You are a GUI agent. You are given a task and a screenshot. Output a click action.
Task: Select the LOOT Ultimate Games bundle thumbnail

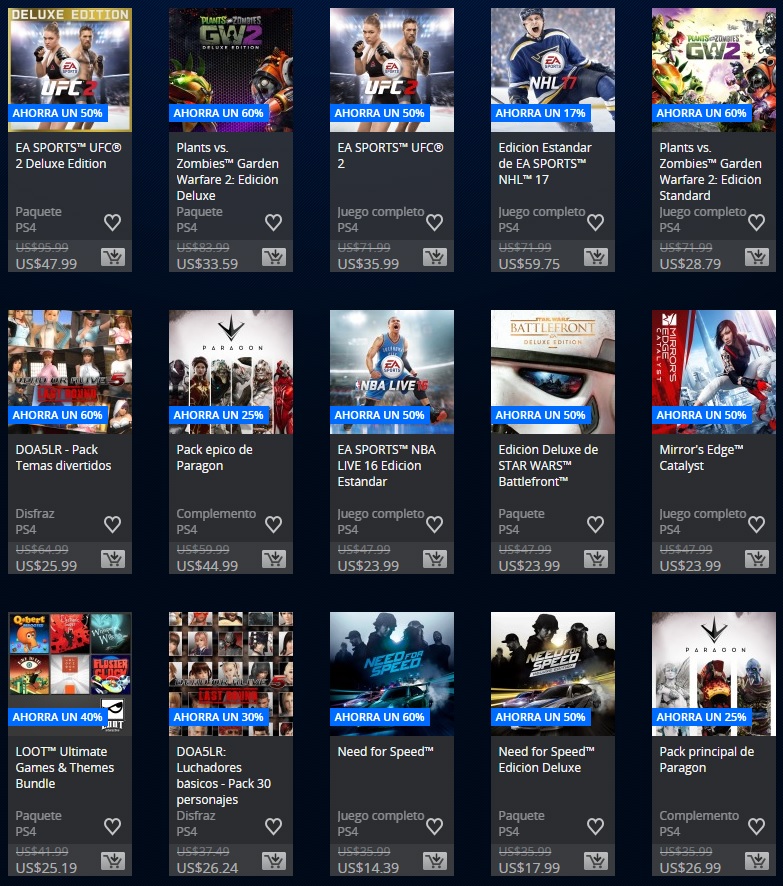[x=70, y=664]
